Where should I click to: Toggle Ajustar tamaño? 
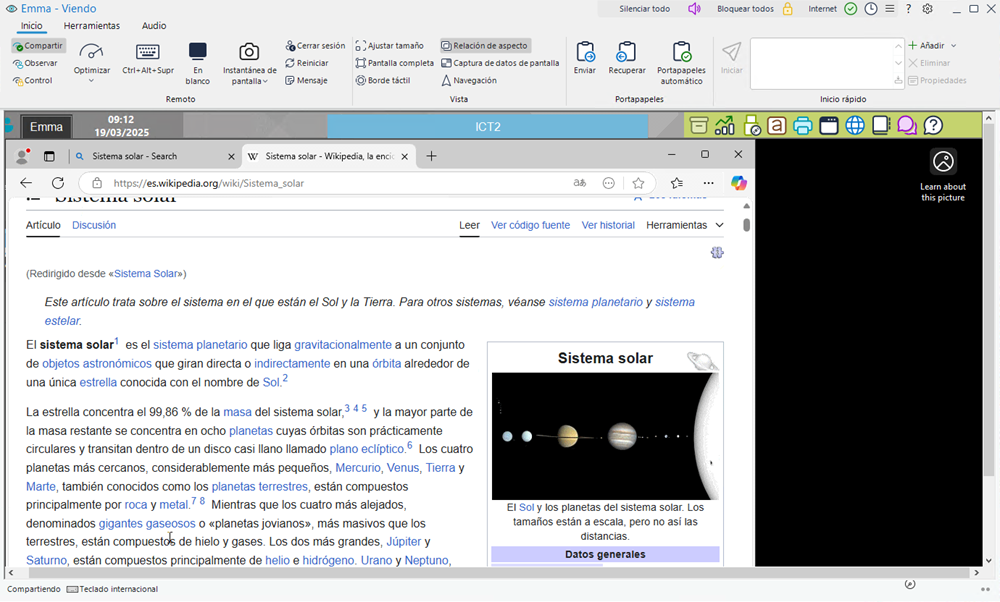click(390, 46)
